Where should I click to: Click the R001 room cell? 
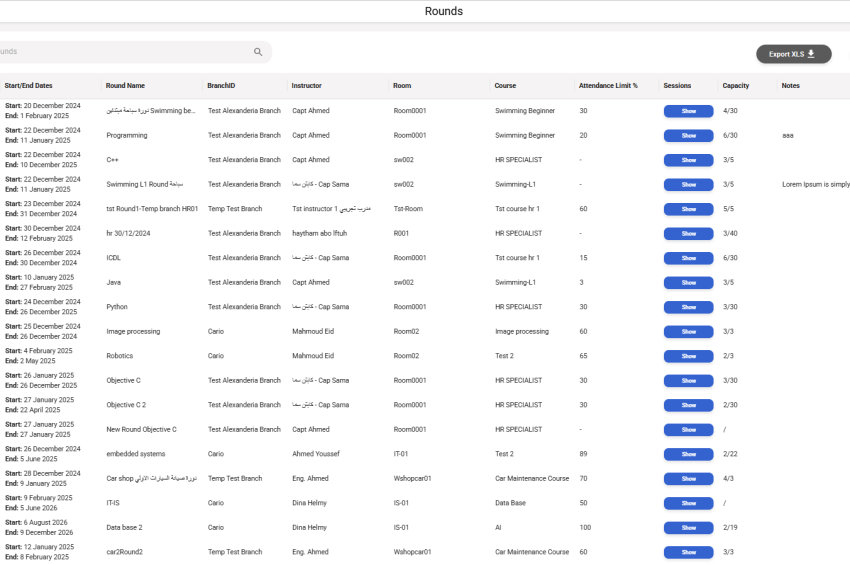401,234
